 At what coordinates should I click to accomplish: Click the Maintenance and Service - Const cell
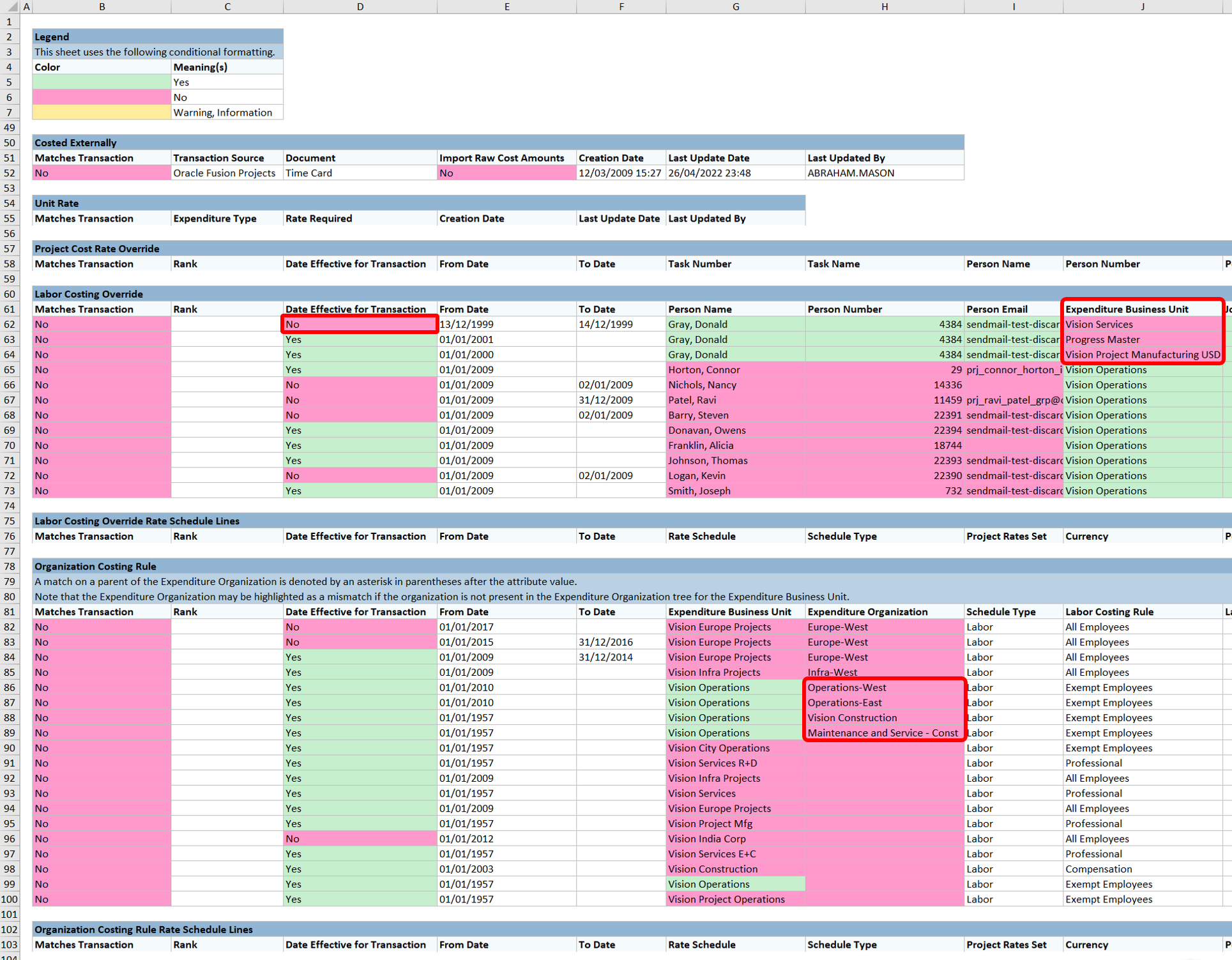[x=884, y=733]
